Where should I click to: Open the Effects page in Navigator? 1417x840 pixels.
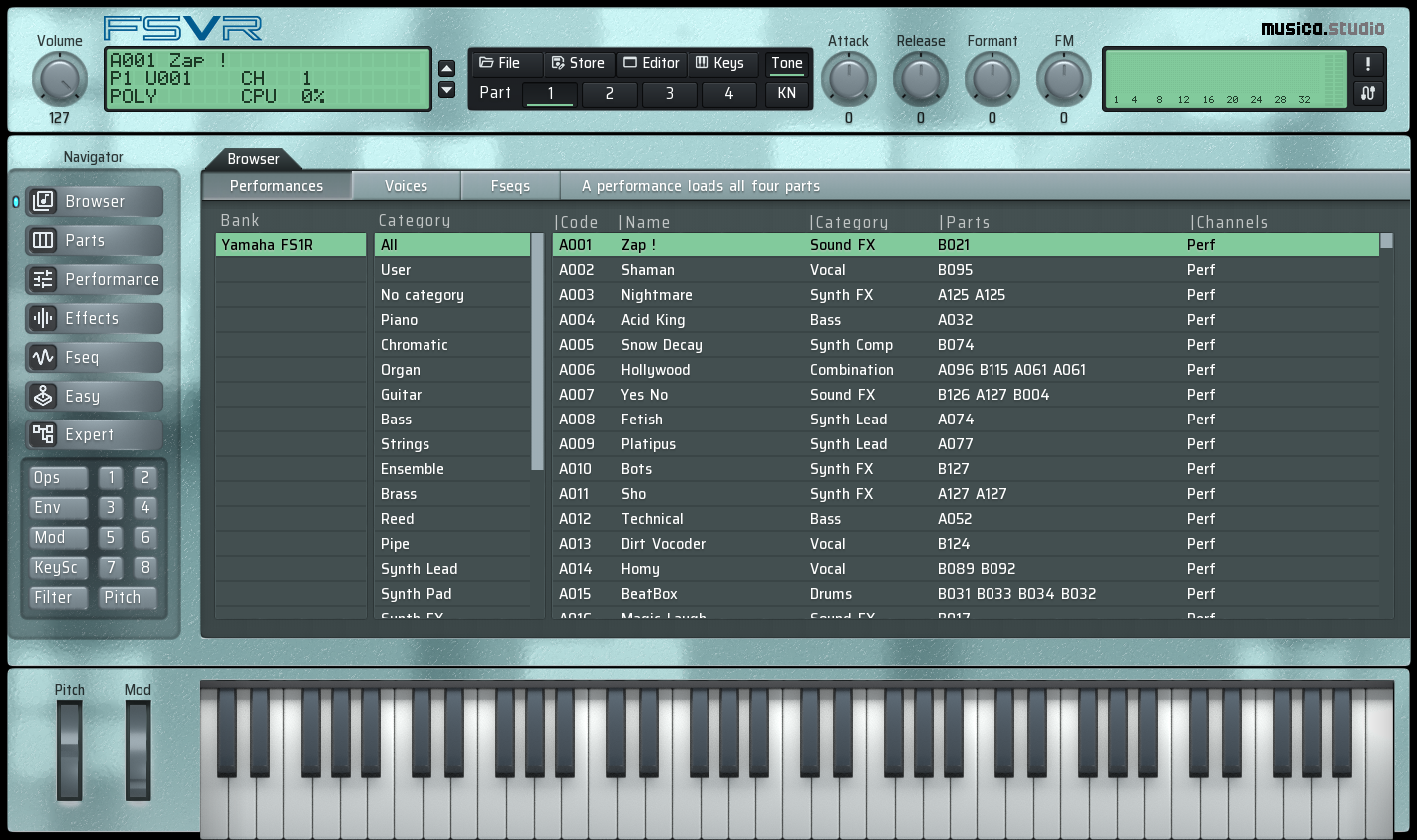[x=94, y=318]
